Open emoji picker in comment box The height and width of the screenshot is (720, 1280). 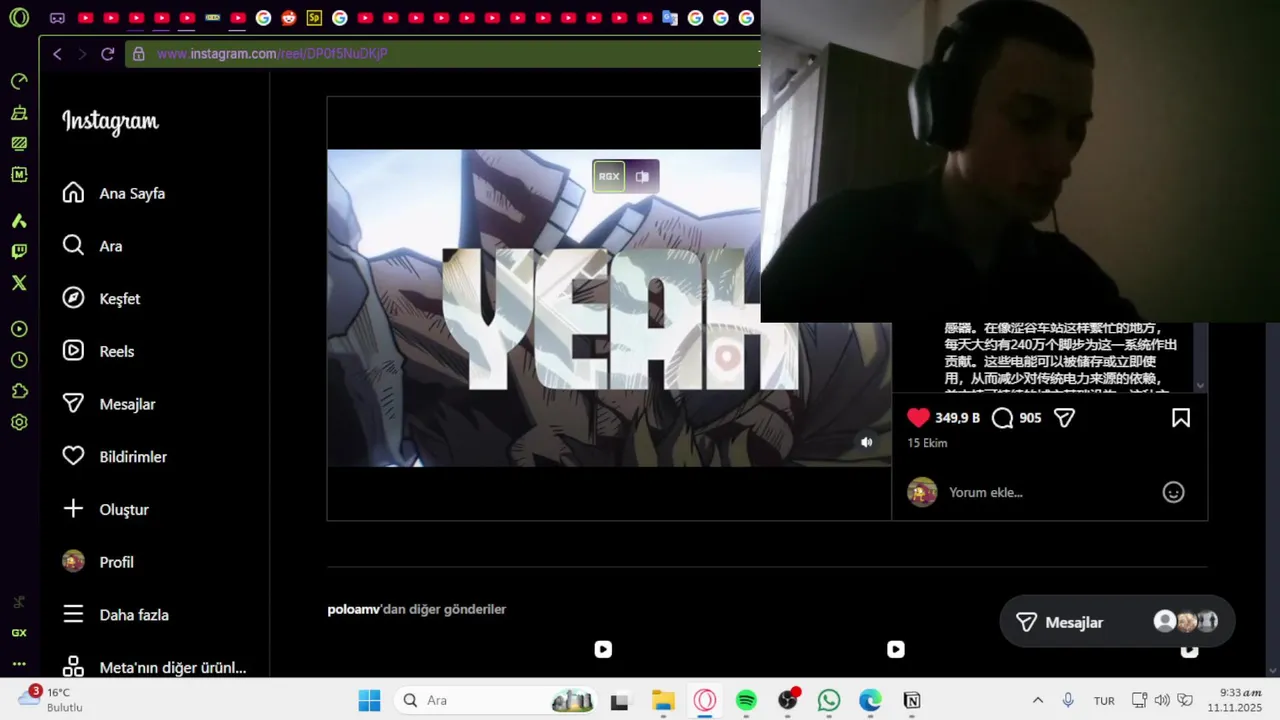click(1173, 492)
